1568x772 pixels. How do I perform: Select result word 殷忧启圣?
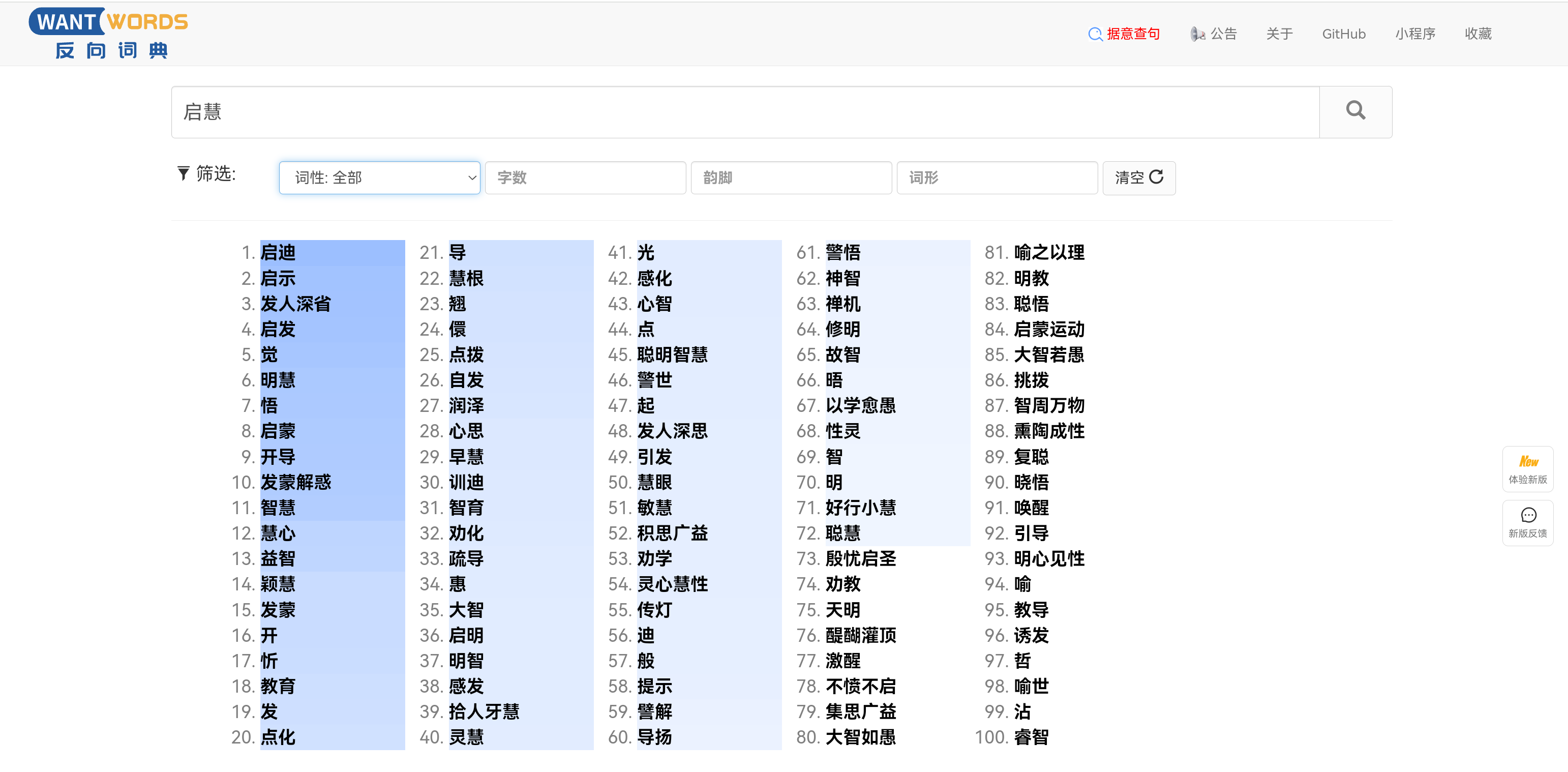coord(861,558)
